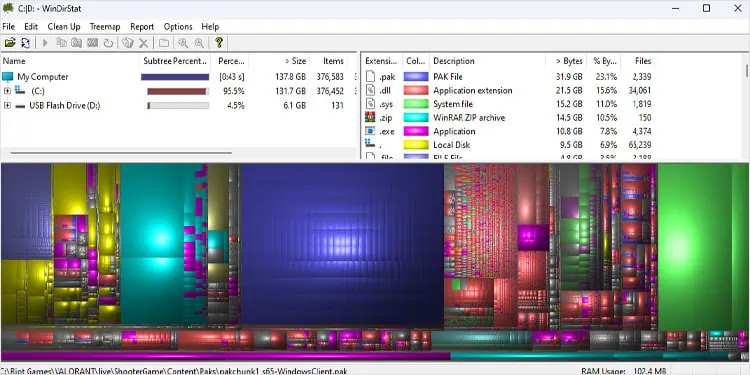Expand the (C:) drive node
Screen dimensions: 750x375
click(7, 91)
